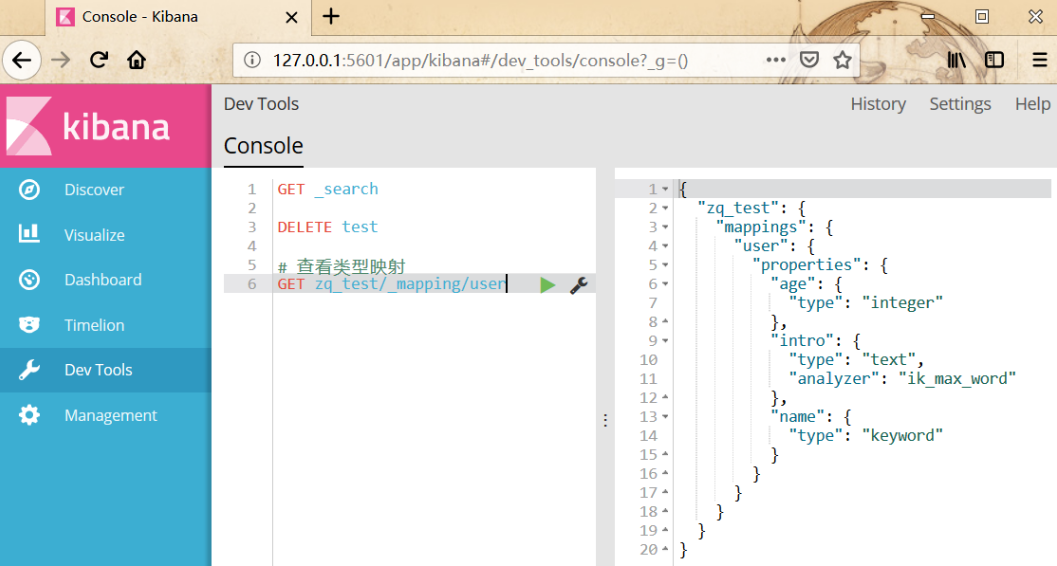Open page actions three-dot menu

point(776,60)
